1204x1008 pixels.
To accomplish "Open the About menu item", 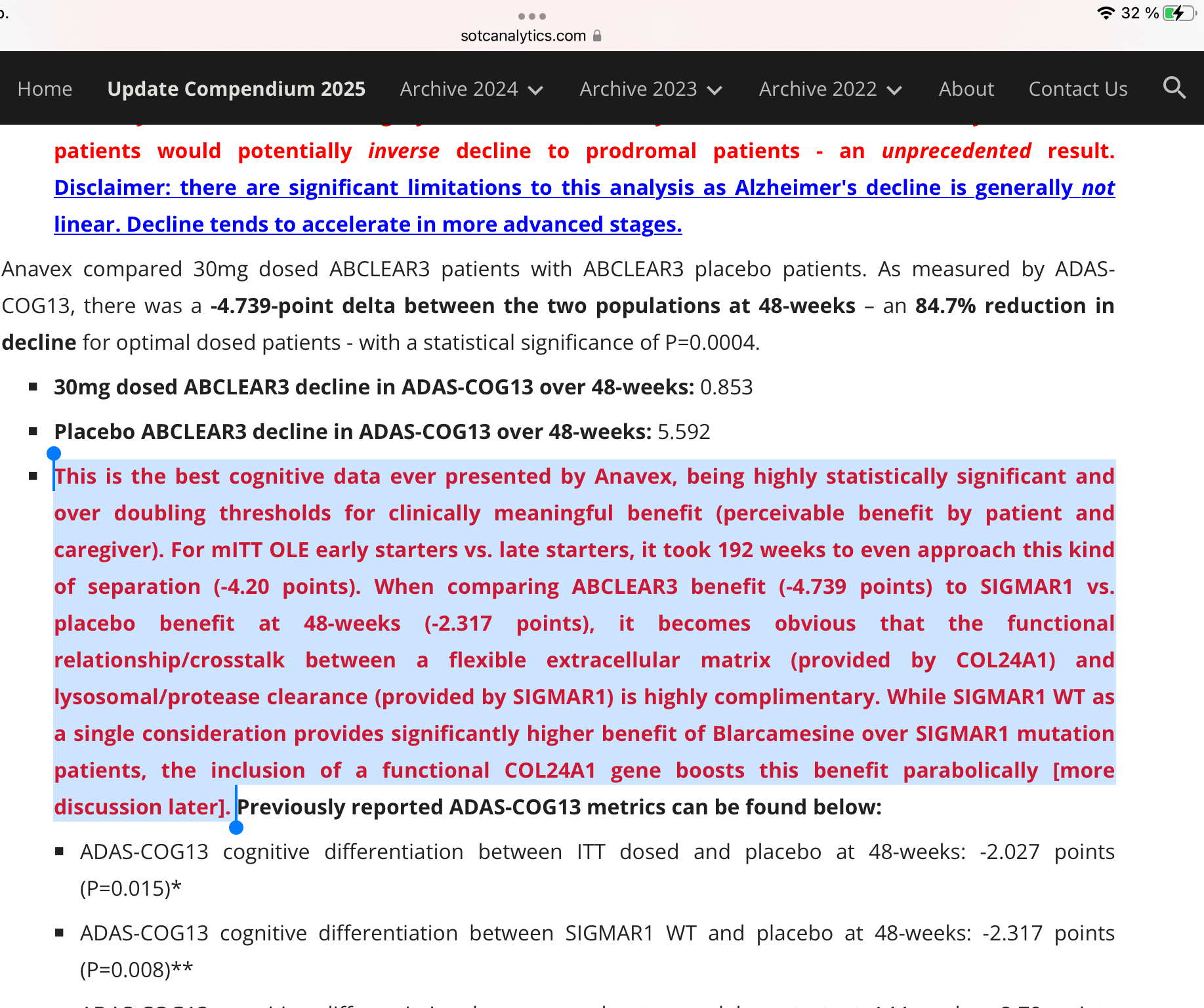I will (x=966, y=89).
